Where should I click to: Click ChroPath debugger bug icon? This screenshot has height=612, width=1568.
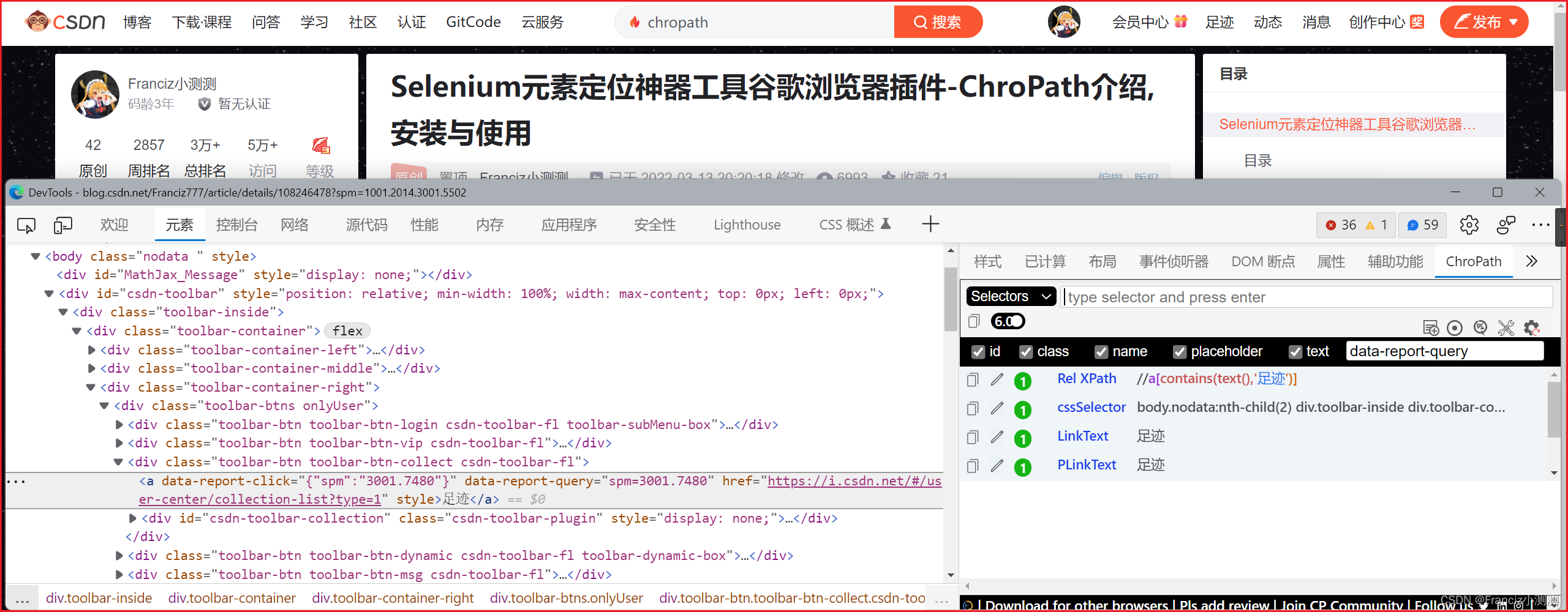point(1480,328)
